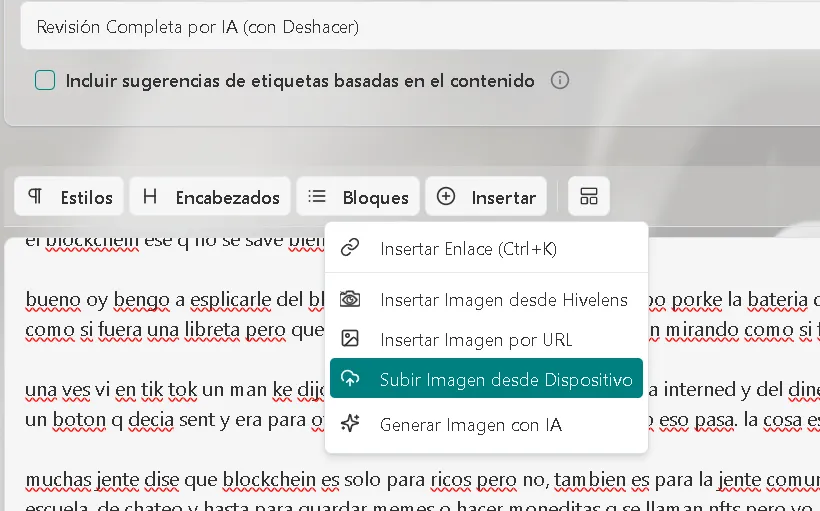Open the Encabezados dropdown button
Image resolution: width=820 pixels, height=511 pixels.
tap(210, 197)
